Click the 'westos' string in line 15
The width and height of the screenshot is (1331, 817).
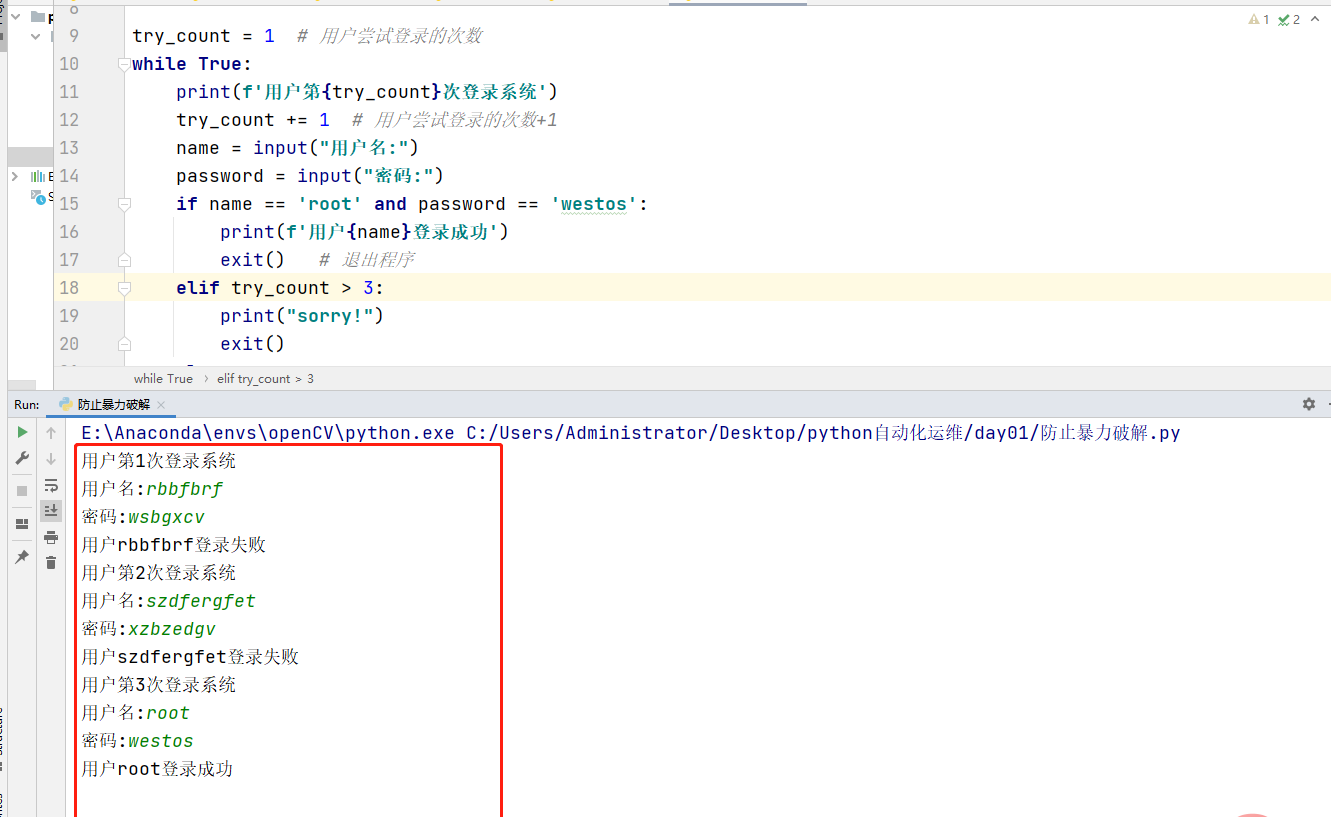coord(594,204)
